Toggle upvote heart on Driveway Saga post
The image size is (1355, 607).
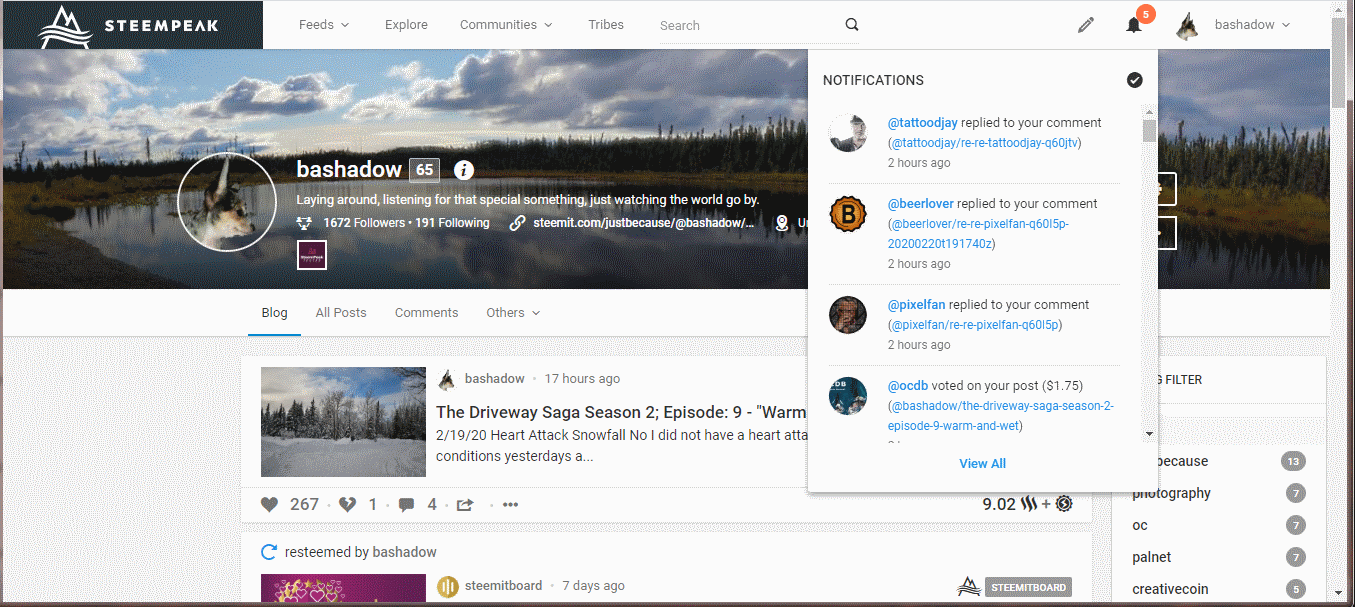[x=269, y=505]
